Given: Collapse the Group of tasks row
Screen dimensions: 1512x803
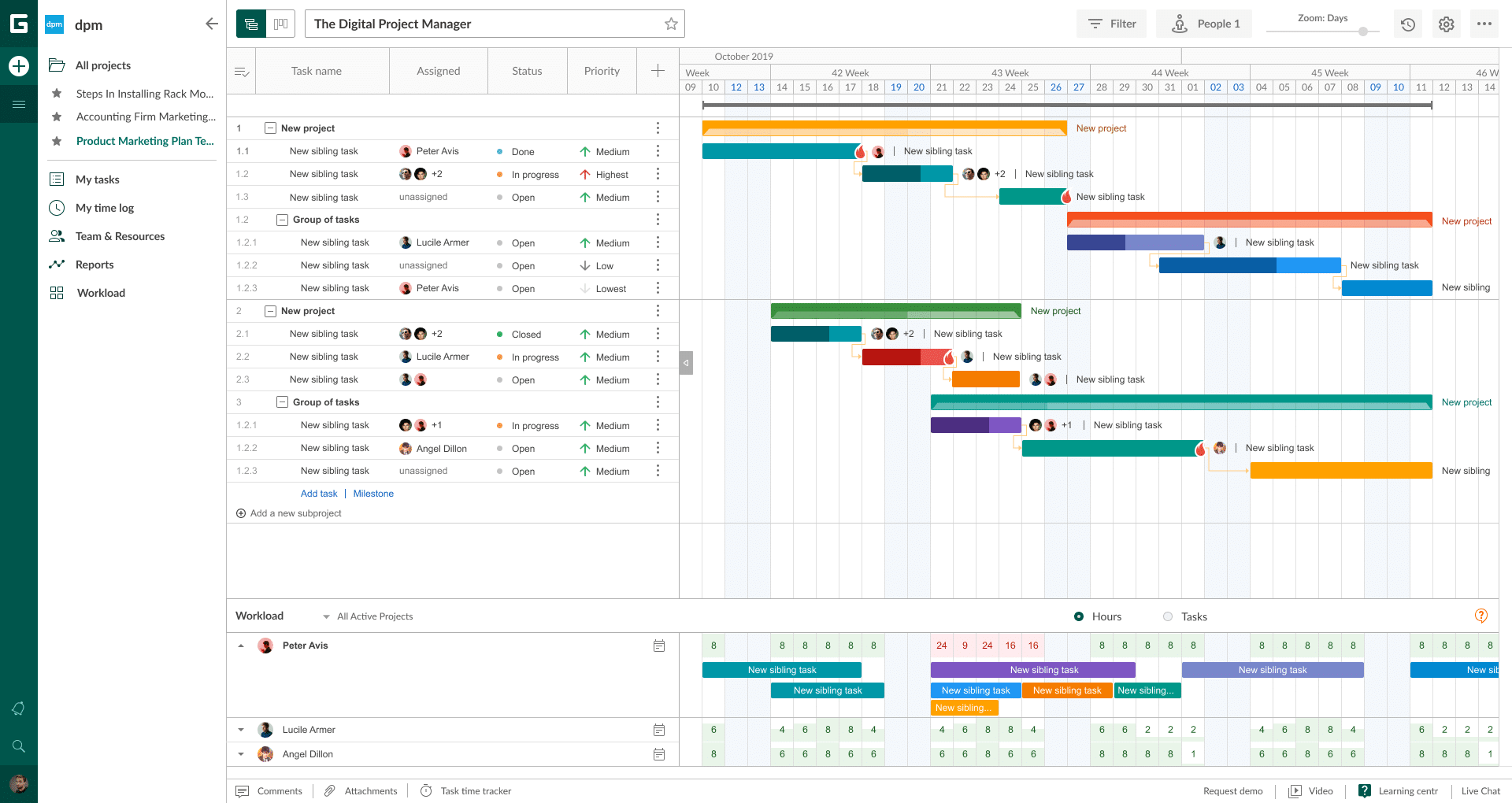Looking at the screenshot, I should 282,220.
